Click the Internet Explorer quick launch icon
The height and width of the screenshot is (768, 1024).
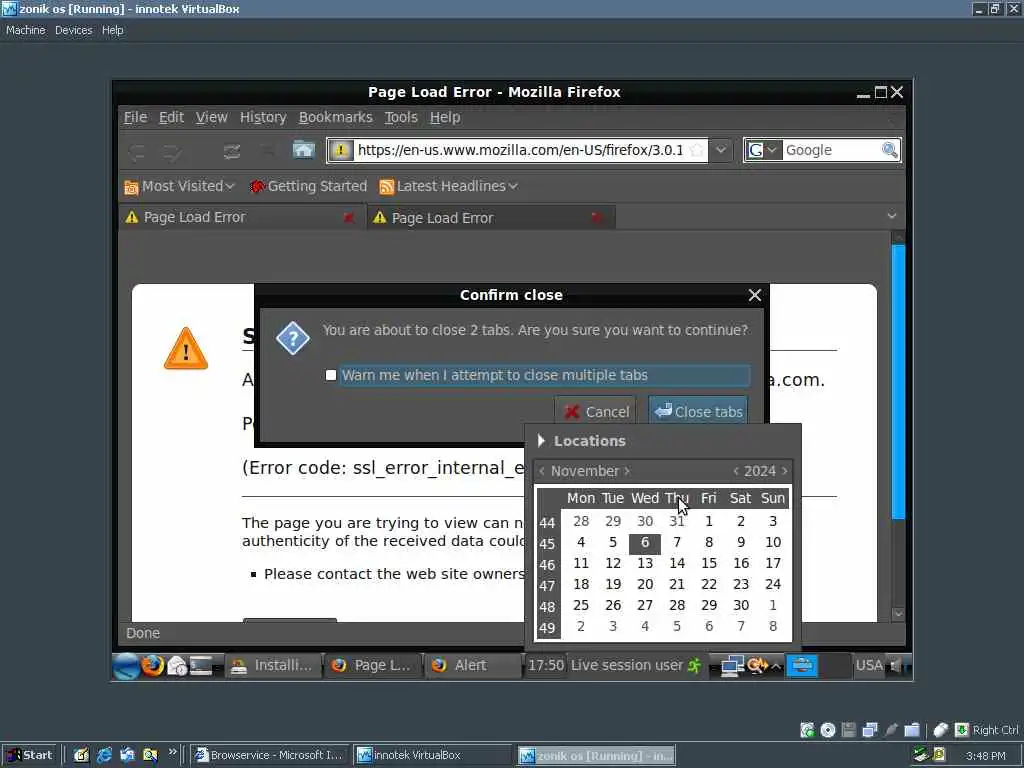coord(104,755)
